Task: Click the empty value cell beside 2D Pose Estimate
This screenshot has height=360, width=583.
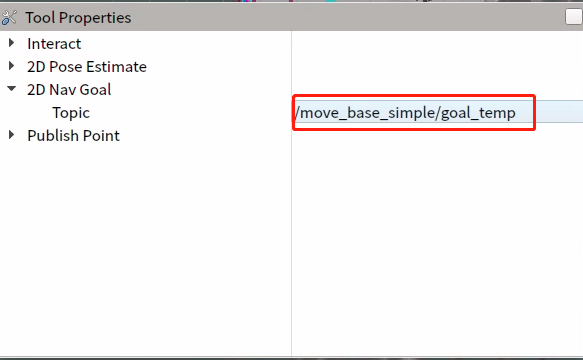Action: pos(437,67)
